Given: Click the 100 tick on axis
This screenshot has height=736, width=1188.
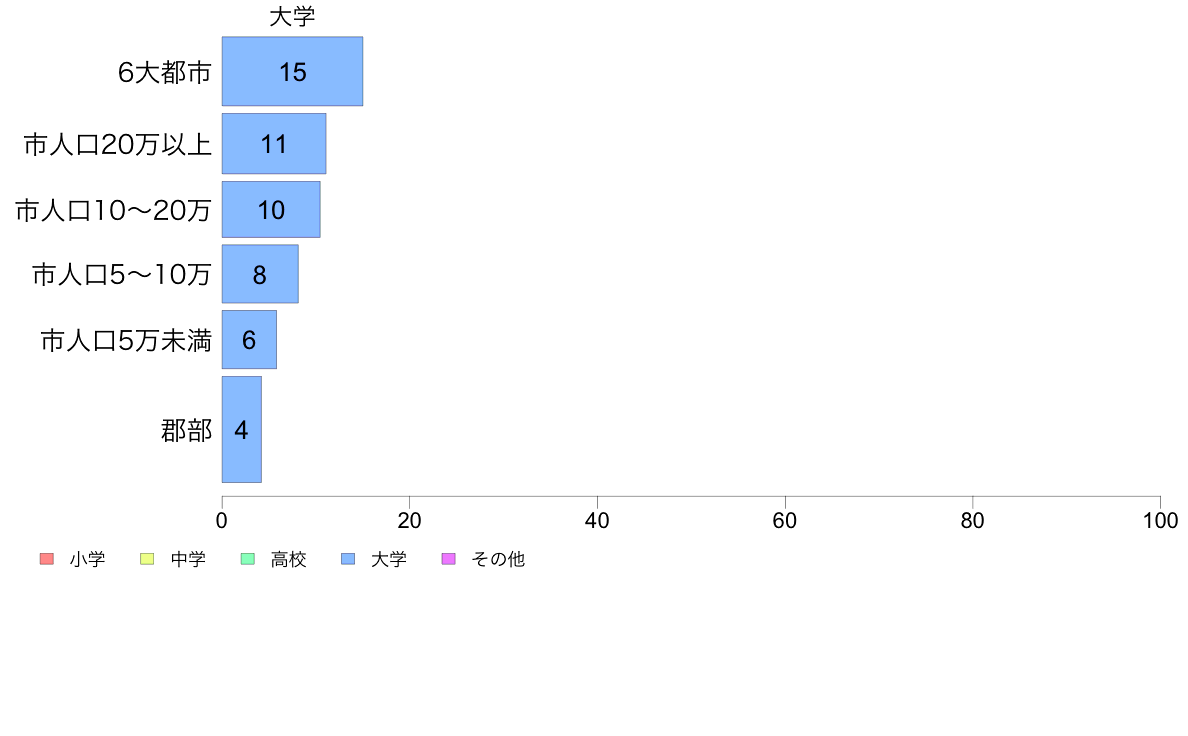Looking at the screenshot, I should click(1160, 520).
